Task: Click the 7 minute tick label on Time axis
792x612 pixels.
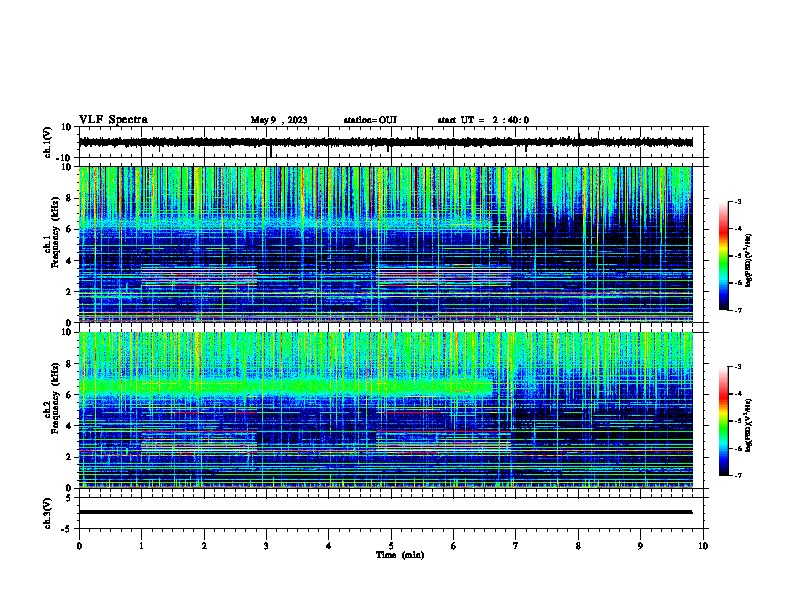Action: pos(516,546)
